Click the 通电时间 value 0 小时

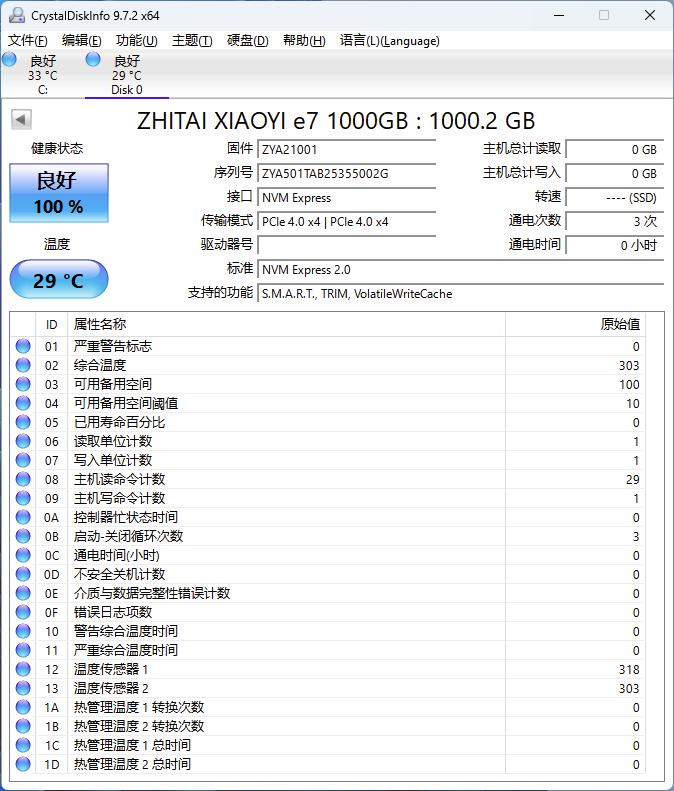tap(614, 245)
